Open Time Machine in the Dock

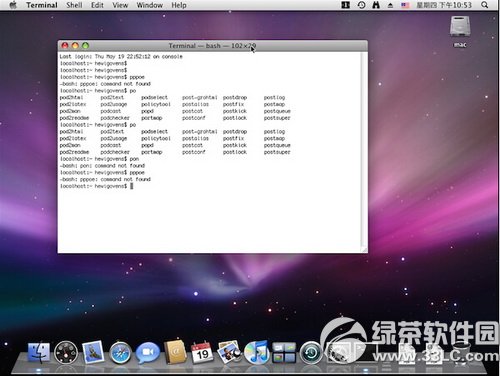[311, 353]
